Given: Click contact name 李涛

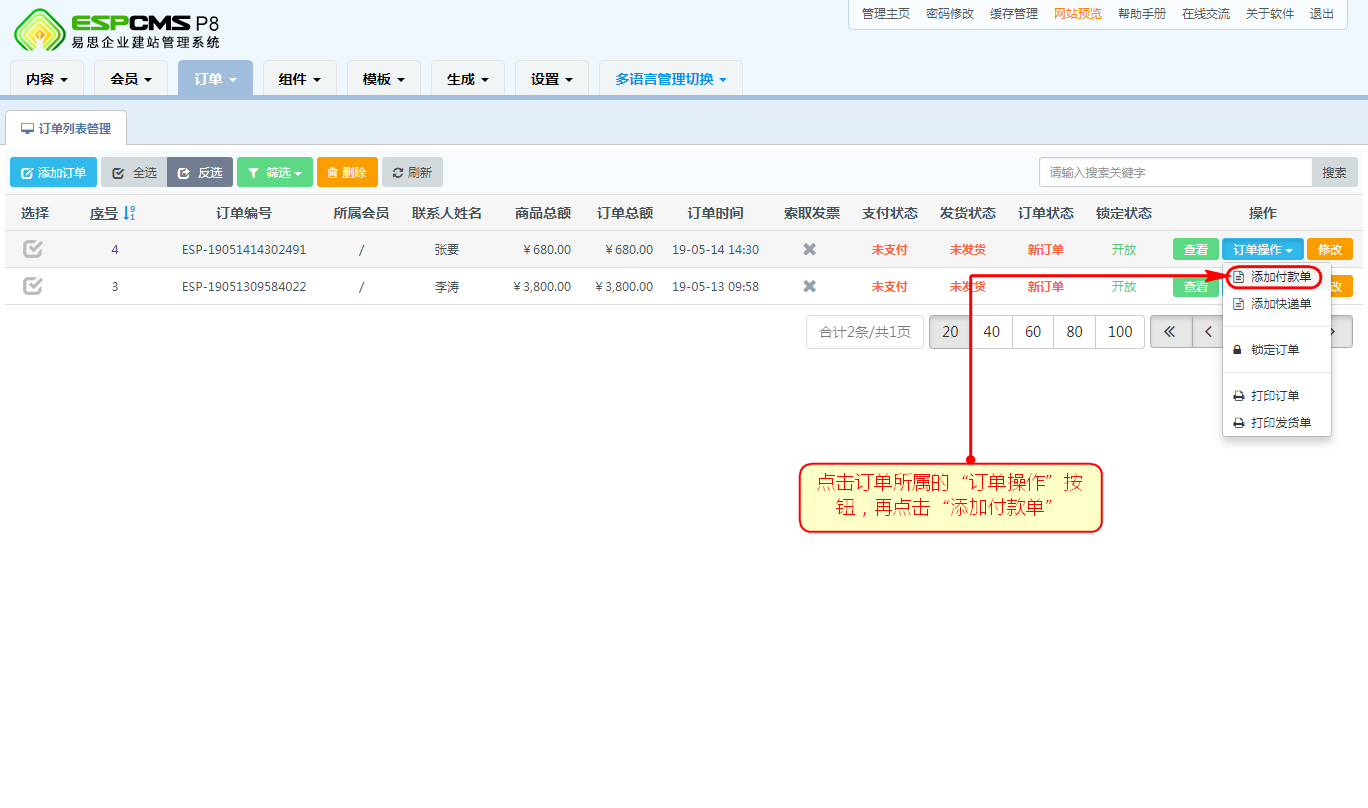Looking at the screenshot, I should pos(447,286).
